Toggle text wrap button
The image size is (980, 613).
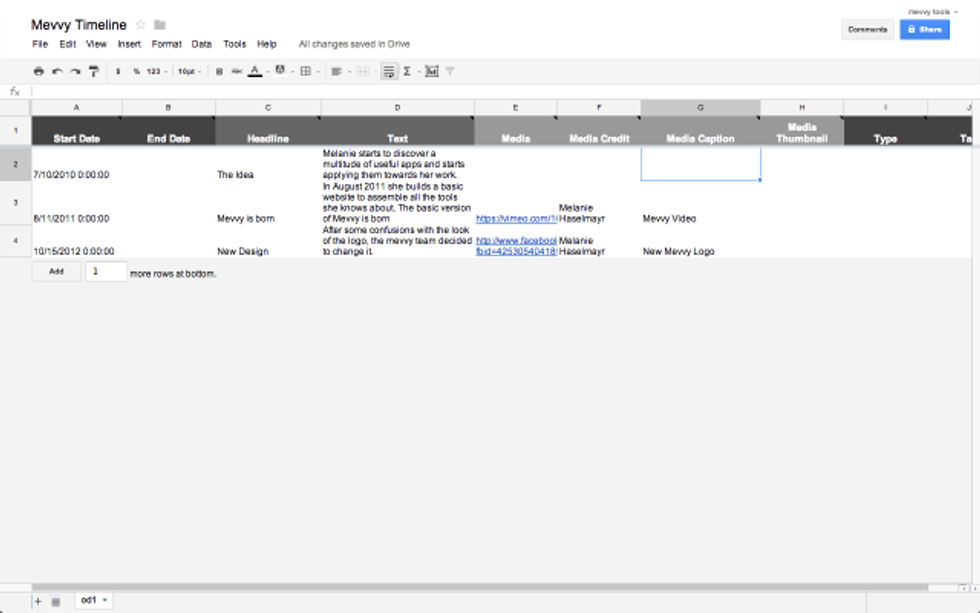[388, 72]
